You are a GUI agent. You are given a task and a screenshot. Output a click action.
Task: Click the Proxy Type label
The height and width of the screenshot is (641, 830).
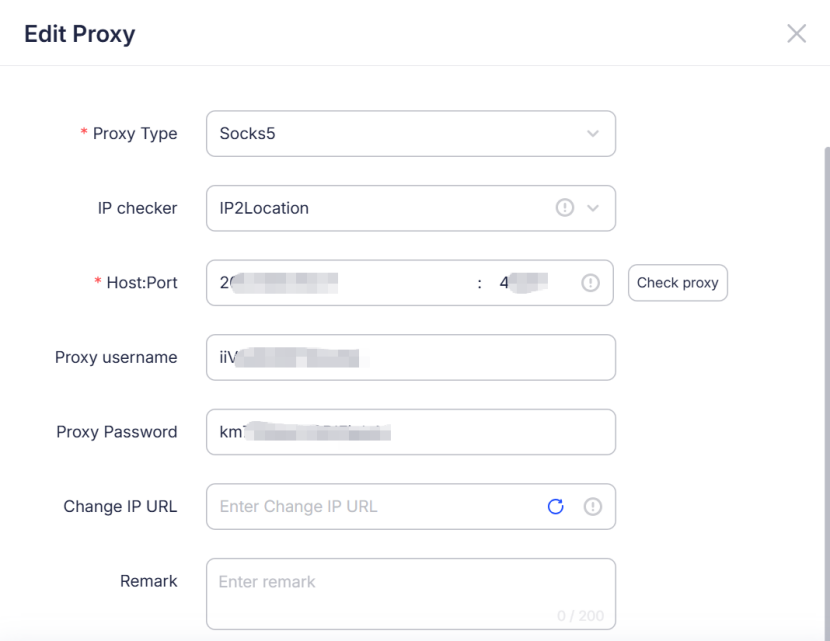coord(135,133)
